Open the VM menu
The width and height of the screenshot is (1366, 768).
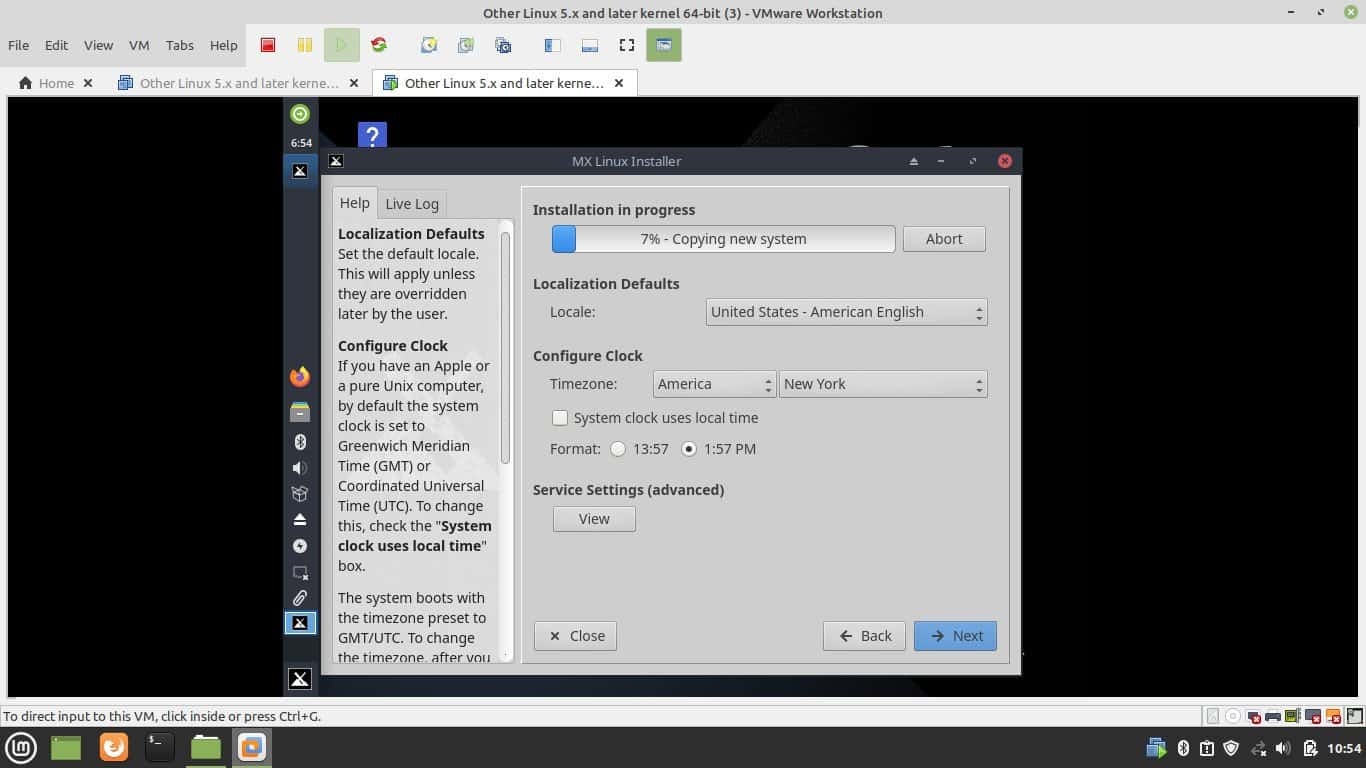click(139, 45)
